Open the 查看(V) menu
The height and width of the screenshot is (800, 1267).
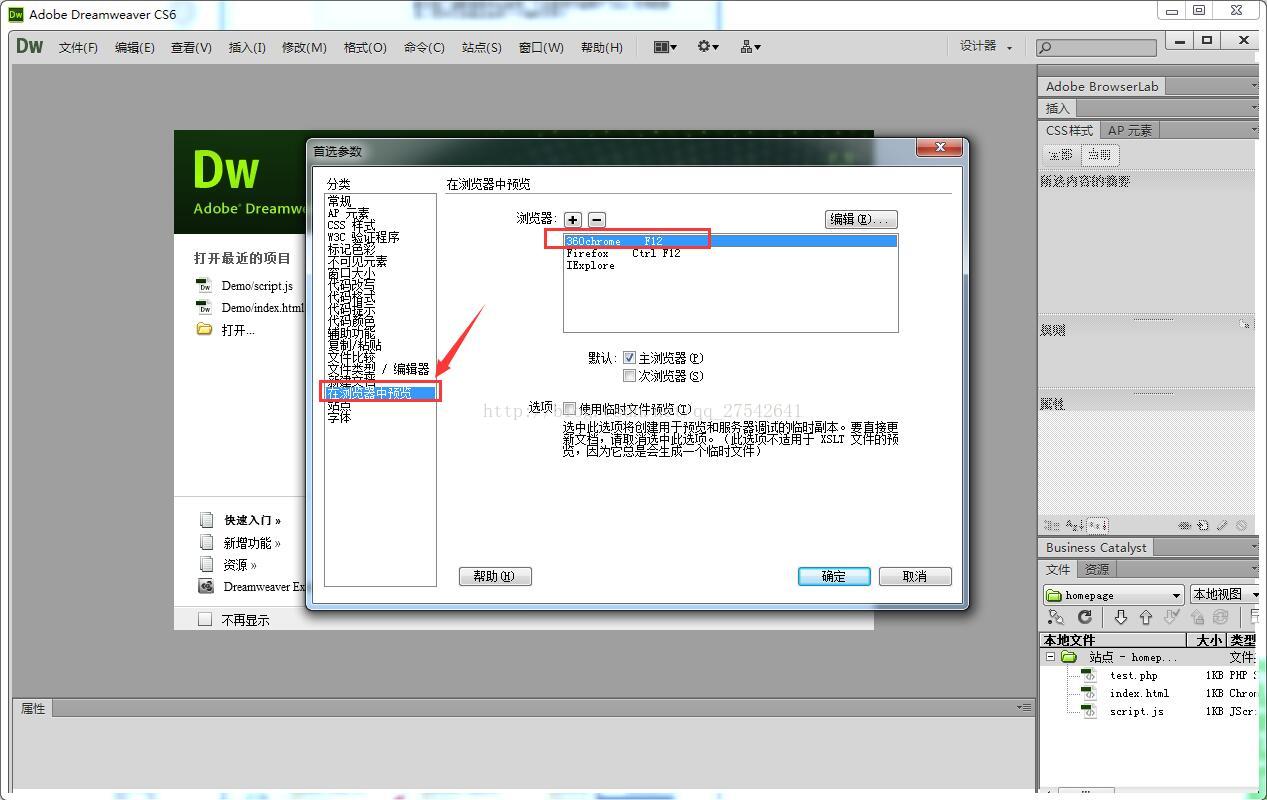191,47
